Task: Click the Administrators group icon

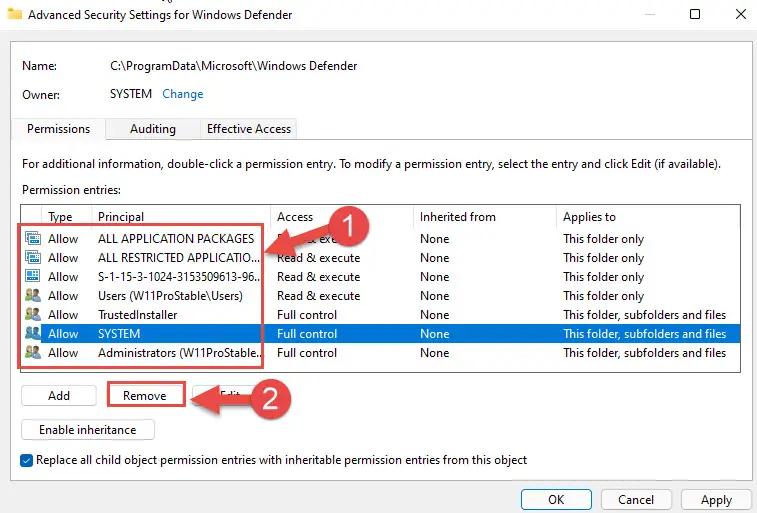Action: pyautogui.click(x=33, y=352)
